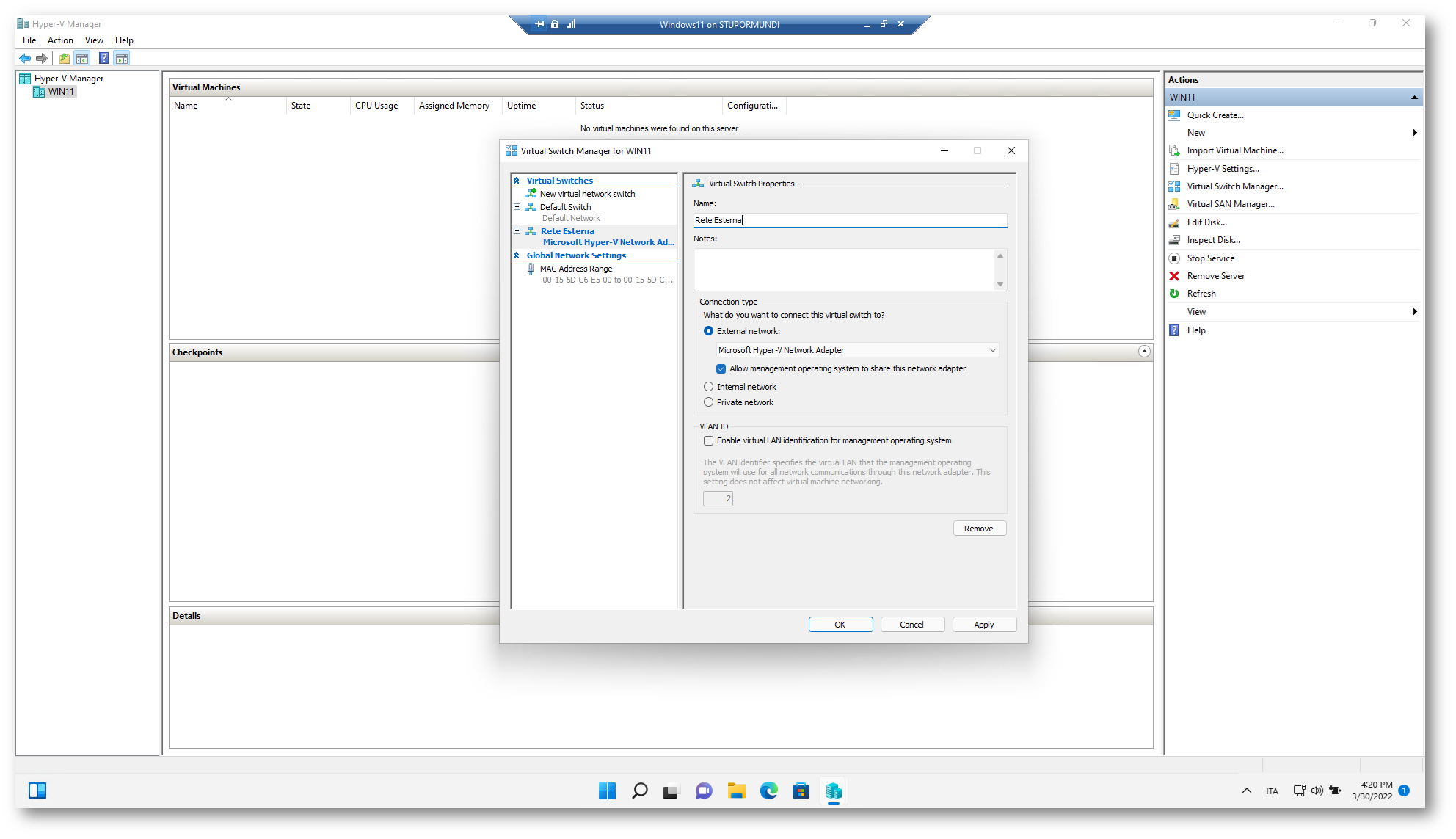Sort virtual machines by Name column
1456x839 pixels.
click(x=227, y=106)
